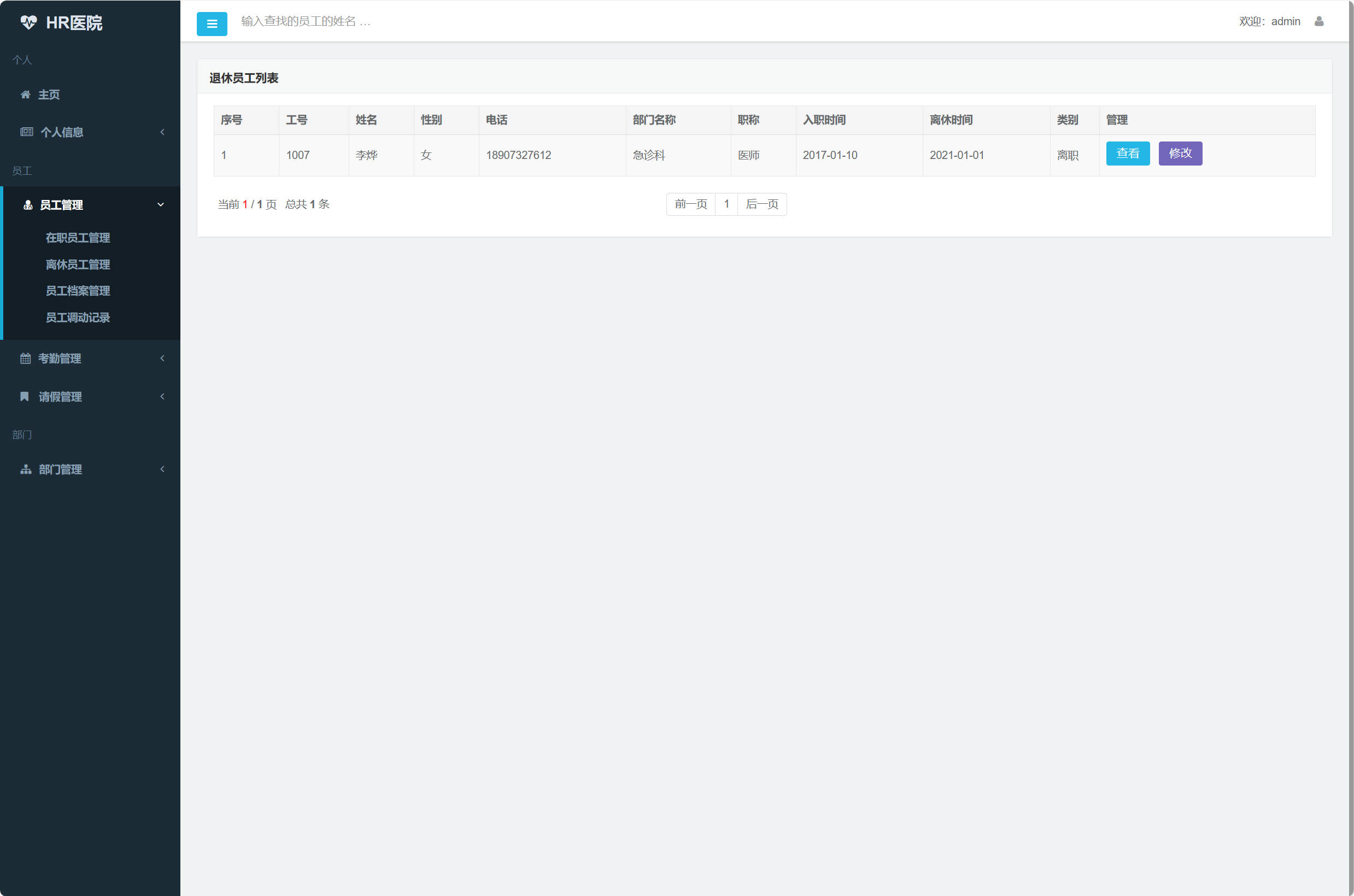1354x896 pixels.
Task: Open 在职员工管理 submenu item
Action: coord(78,238)
